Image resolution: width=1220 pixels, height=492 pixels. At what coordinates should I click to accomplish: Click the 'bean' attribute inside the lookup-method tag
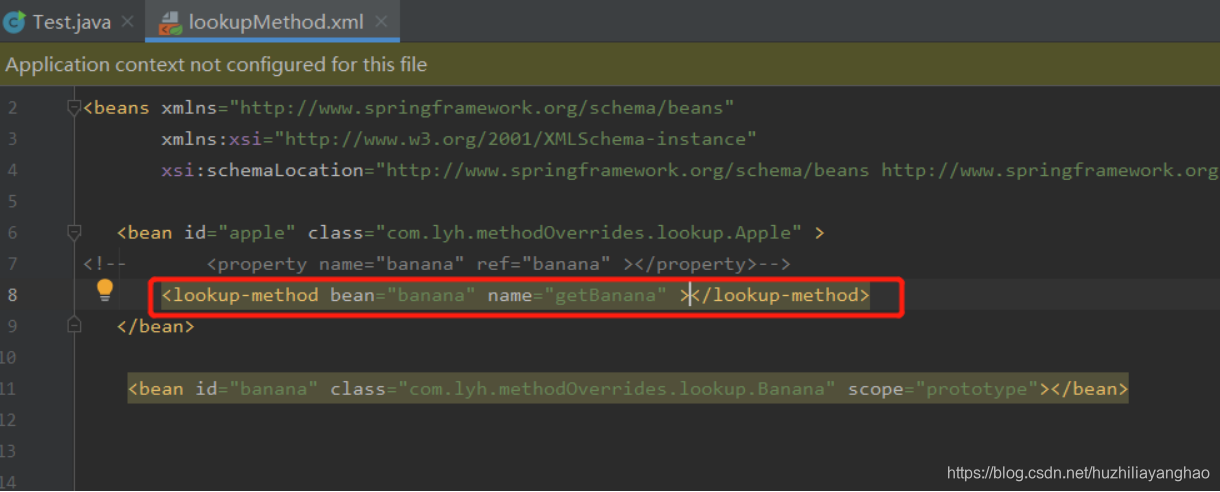click(x=352, y=295)
